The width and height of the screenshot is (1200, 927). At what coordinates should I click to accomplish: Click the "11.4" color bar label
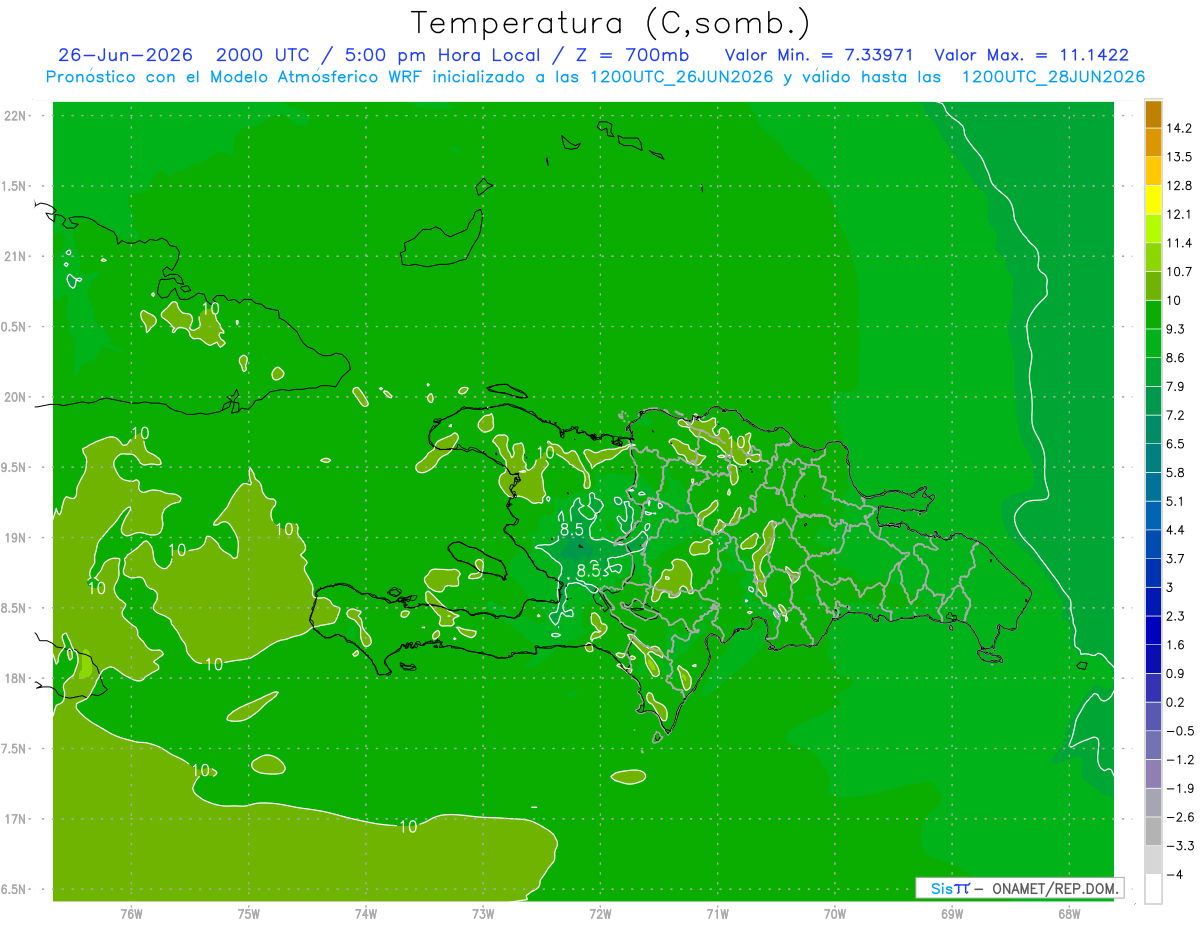(1179, 243)
